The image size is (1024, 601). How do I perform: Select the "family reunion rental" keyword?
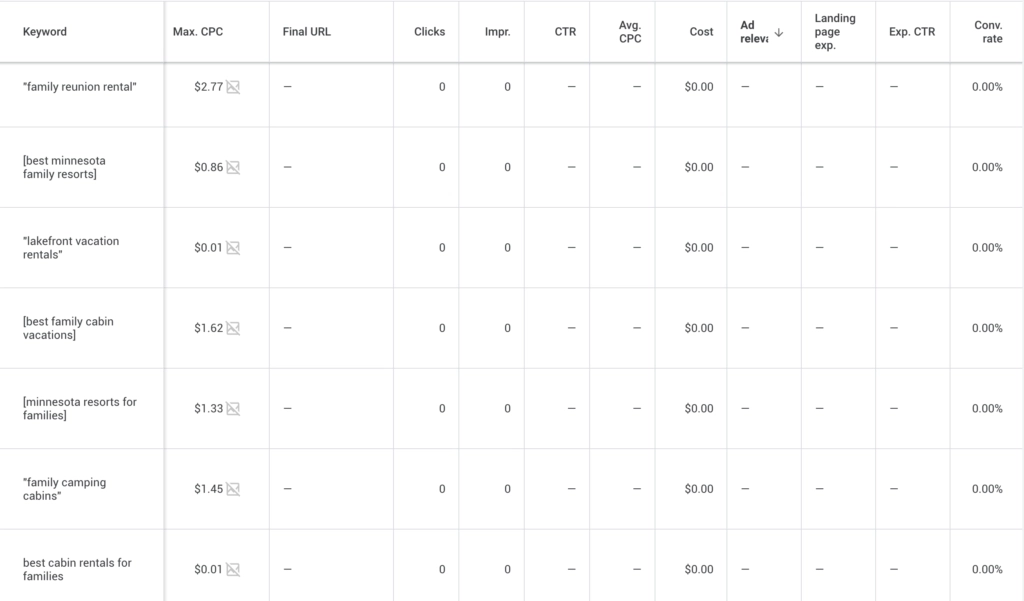[79, 87]
